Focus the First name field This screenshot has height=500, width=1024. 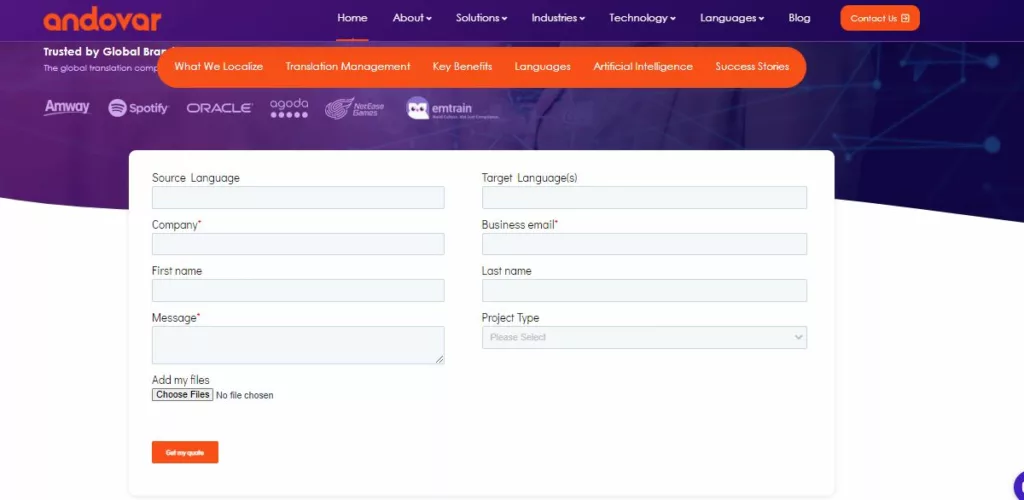[x=298, y=290]
